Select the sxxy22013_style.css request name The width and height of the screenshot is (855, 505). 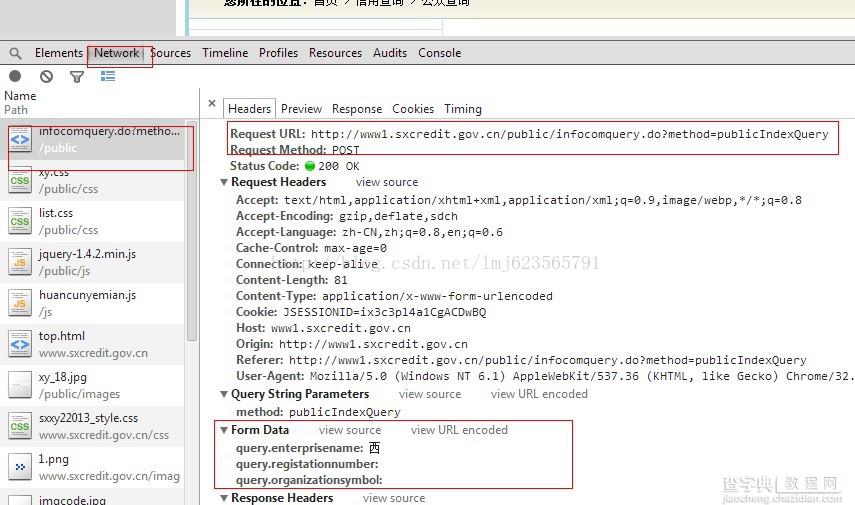(x=88, y=418)
